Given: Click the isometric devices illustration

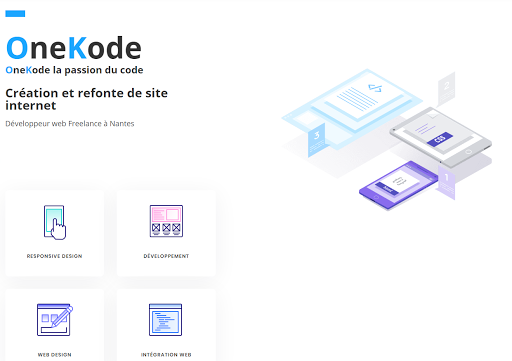Looking at the screenshot, I should [x=387, y=139].
